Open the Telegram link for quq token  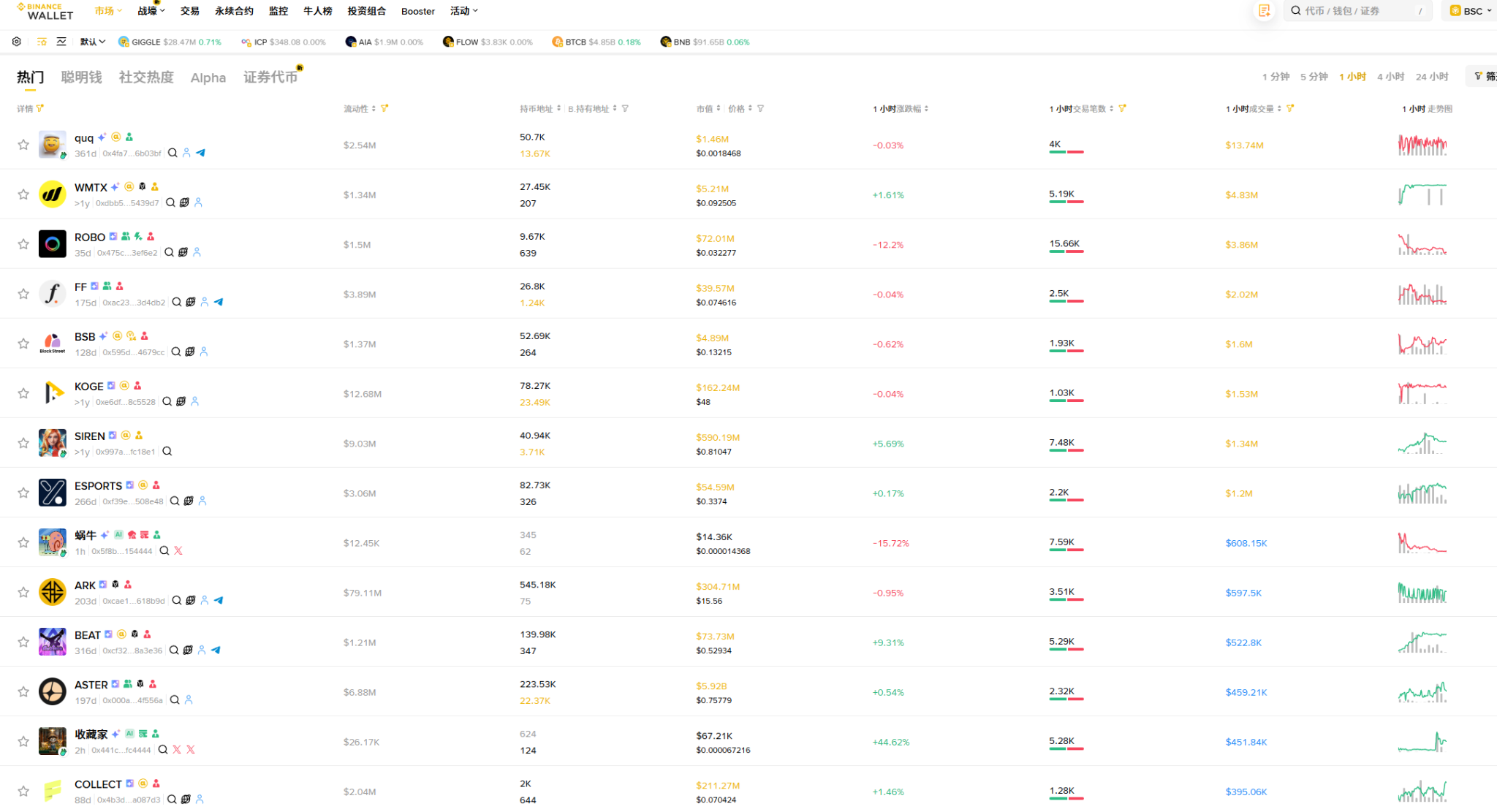point(201,153)
